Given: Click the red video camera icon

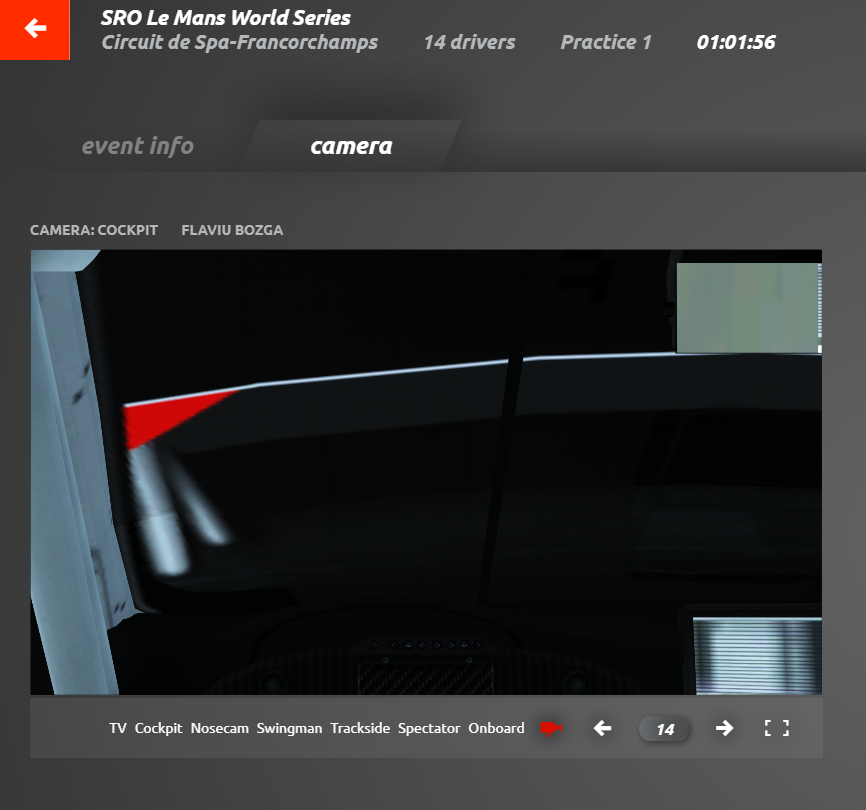Looking at the screenshot, I should (x=549, y=728).
